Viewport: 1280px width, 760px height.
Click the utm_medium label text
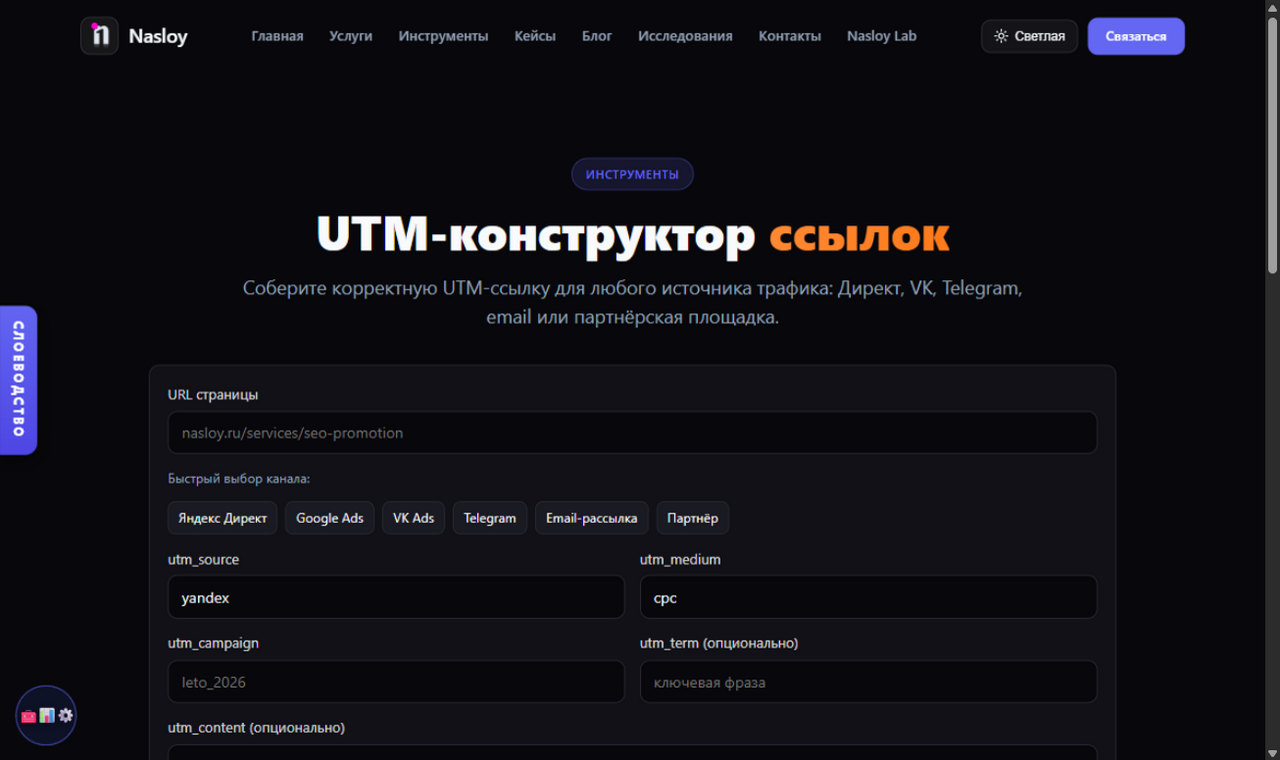pos(680,560)
